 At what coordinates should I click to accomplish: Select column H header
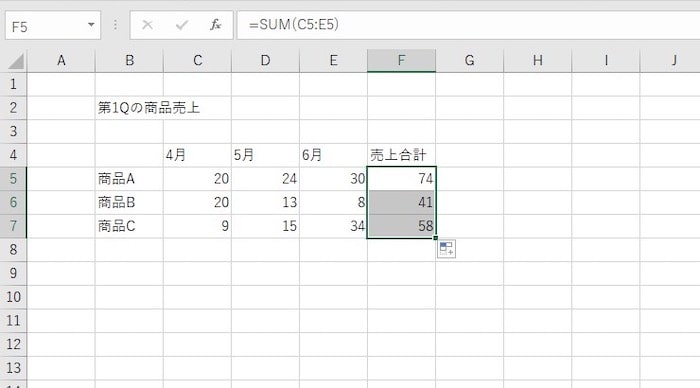click(538, 60)
